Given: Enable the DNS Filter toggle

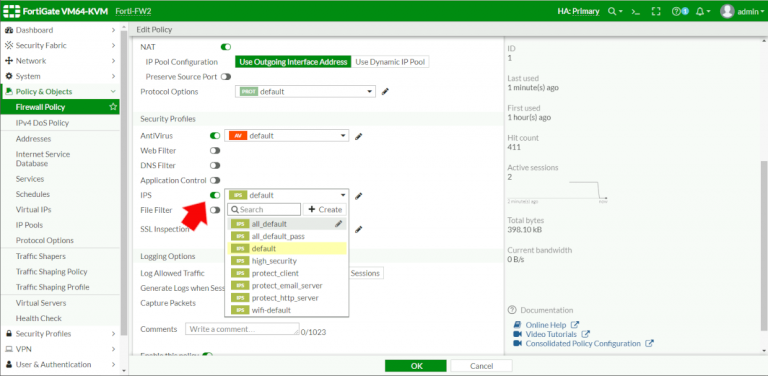Looking at the screenshot, I should coord(215,165).
